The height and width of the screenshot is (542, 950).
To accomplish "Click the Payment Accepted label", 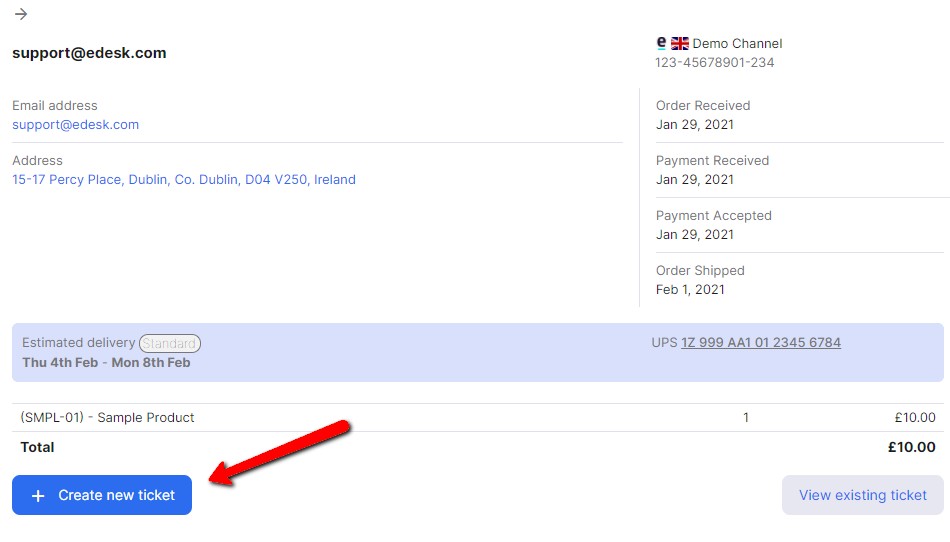I will tap(714, 216).
